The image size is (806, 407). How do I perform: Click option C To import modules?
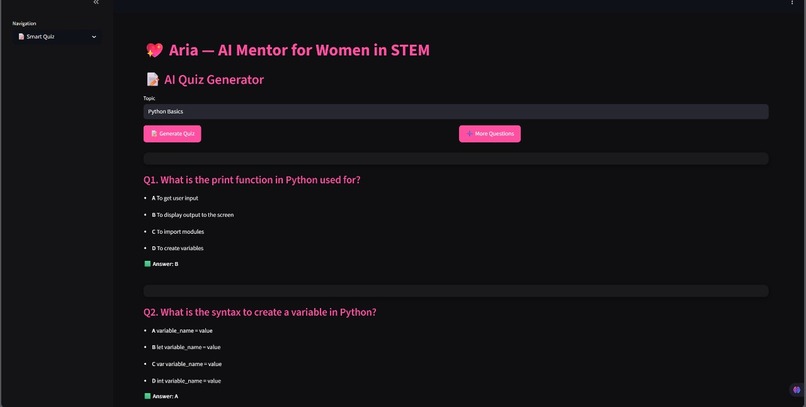pos(178,232)
